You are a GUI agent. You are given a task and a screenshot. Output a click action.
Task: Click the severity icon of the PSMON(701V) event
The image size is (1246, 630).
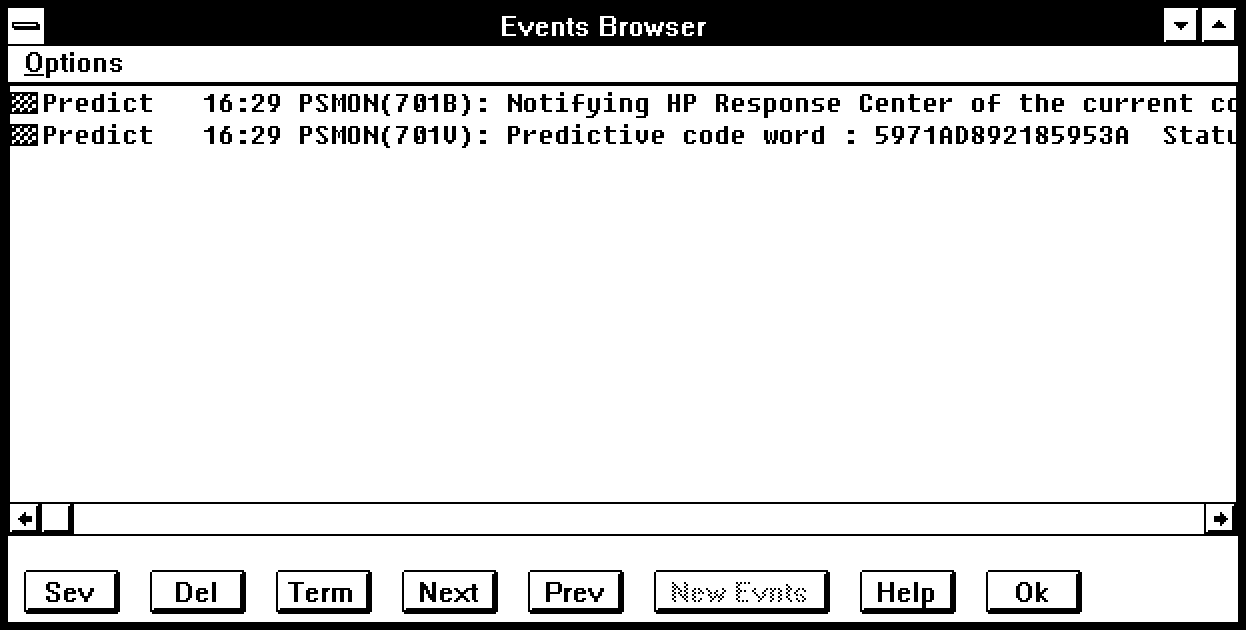tap(24, 135)
